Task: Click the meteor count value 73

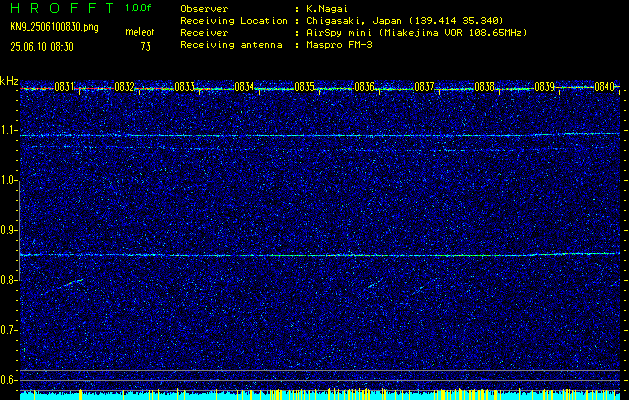Action: pyautogui.click(x=146, y=47)
